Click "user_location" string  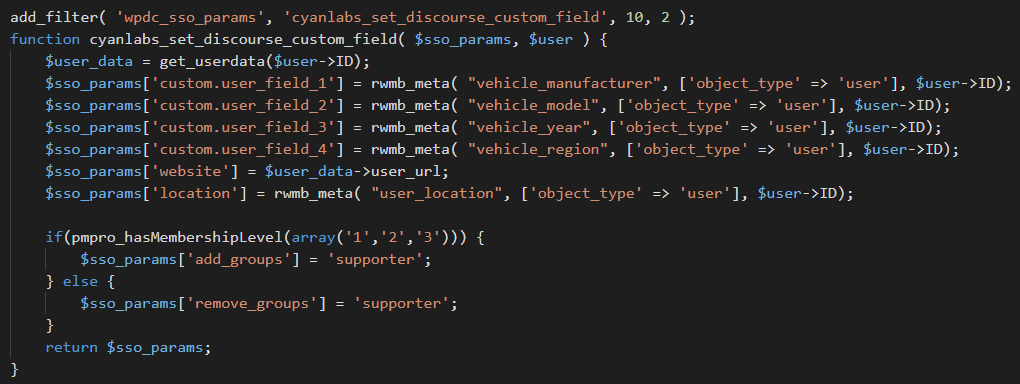(438, 195)
